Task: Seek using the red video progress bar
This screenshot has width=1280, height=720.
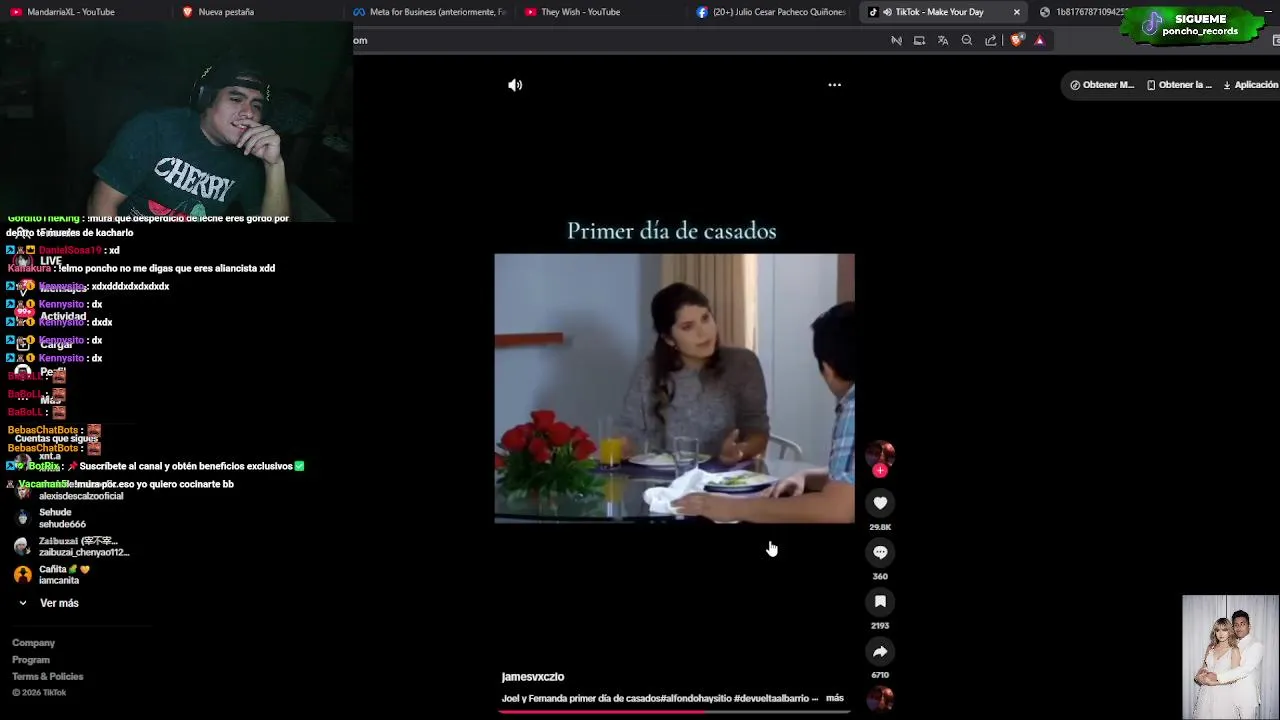Action: click(675, 711)
